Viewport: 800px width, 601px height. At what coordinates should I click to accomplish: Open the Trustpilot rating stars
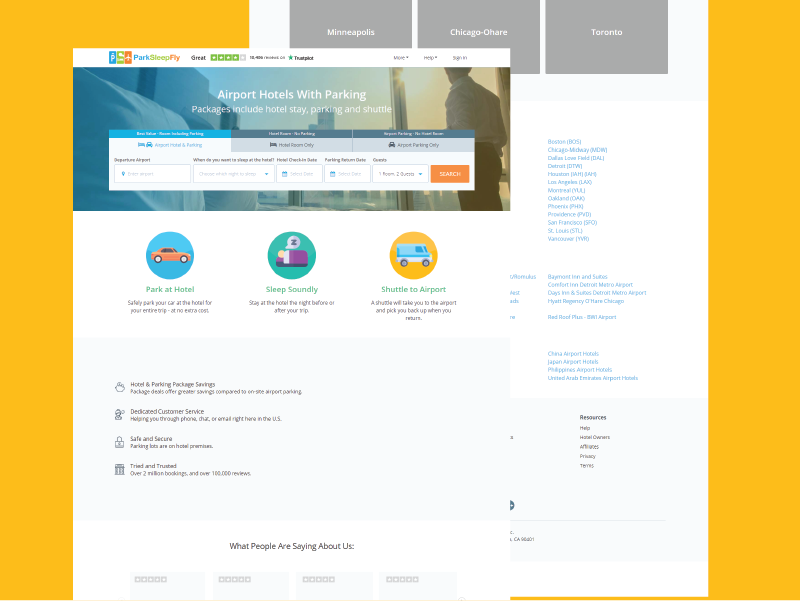pyautogui.click(x=228, y=58)
